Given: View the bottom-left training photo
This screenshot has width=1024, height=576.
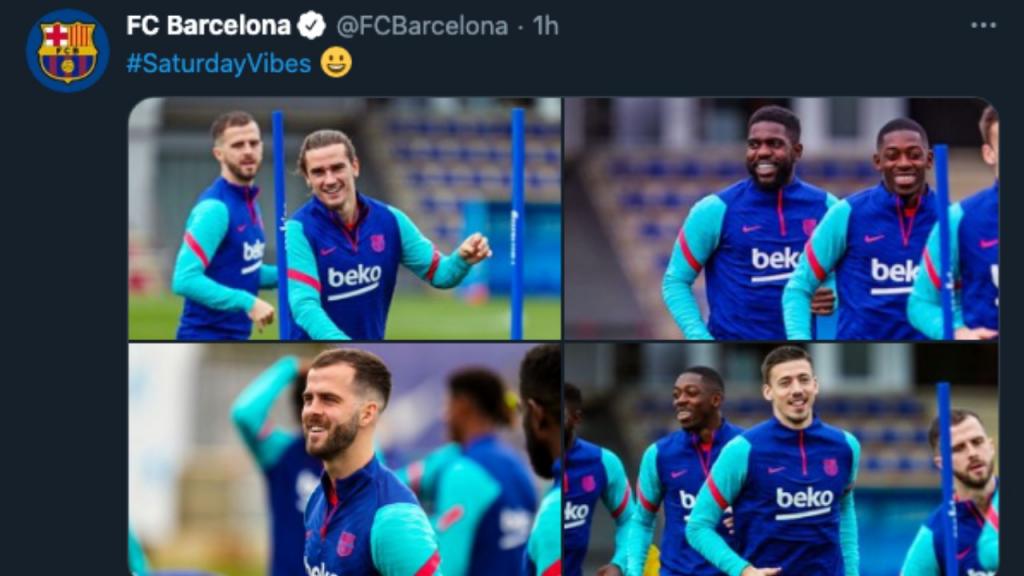Looking at the screenshot, I should click(344, 460).
